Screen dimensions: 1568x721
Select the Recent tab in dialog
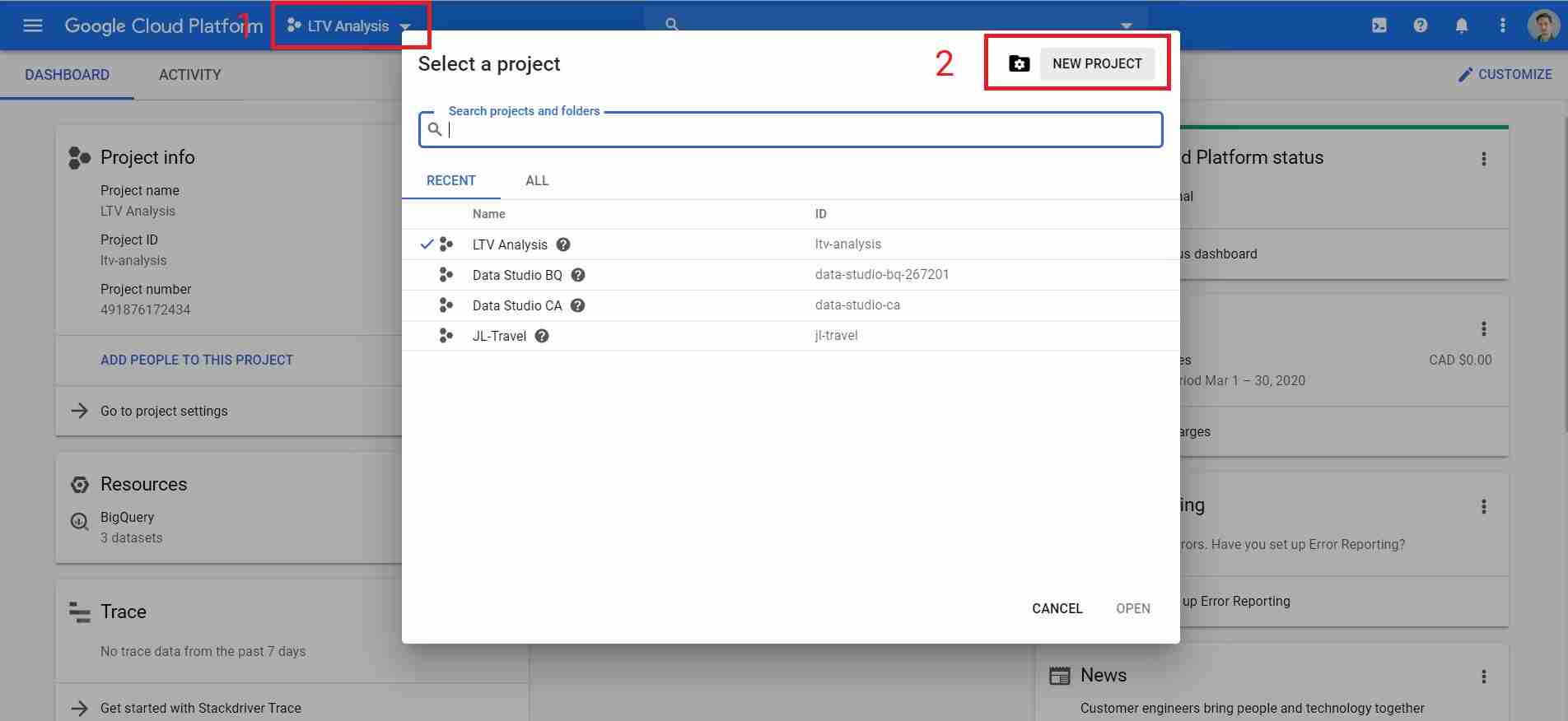click(450, 180)
